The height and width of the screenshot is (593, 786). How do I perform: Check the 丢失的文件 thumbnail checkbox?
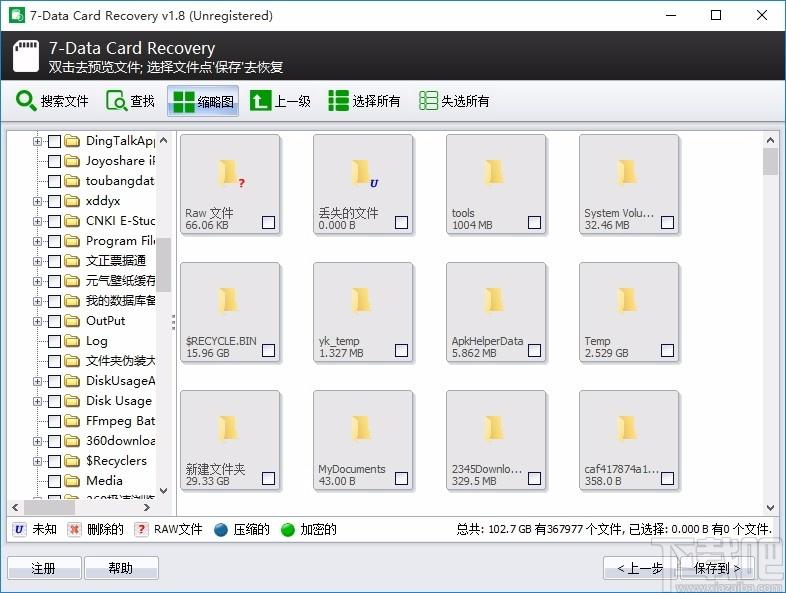402,222
